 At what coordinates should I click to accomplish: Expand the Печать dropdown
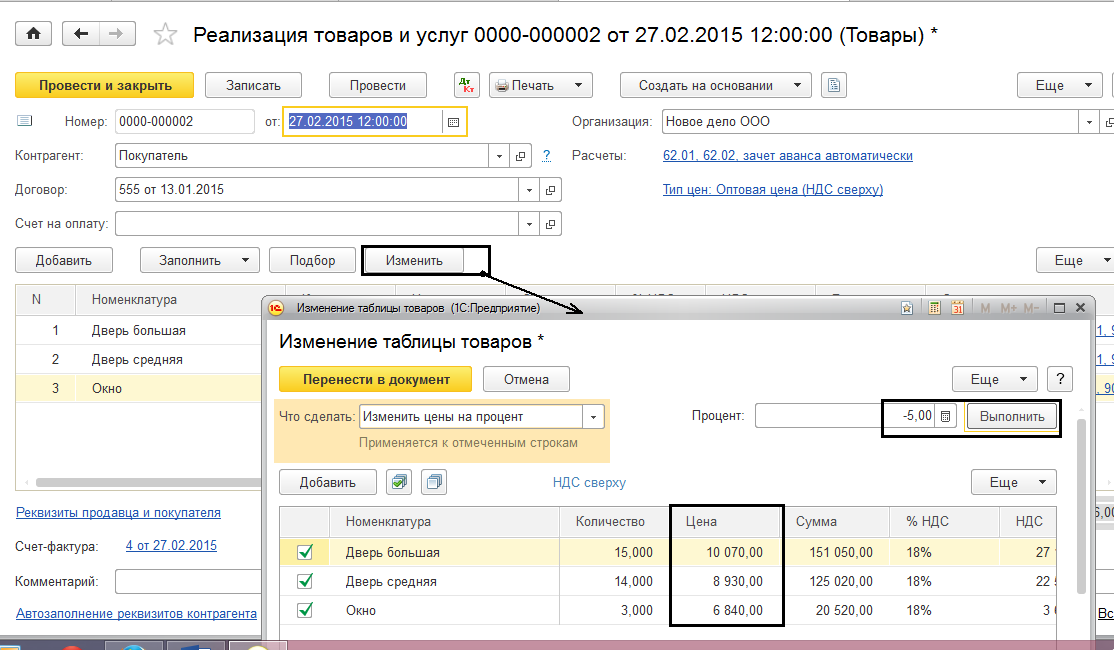[578, 85]
